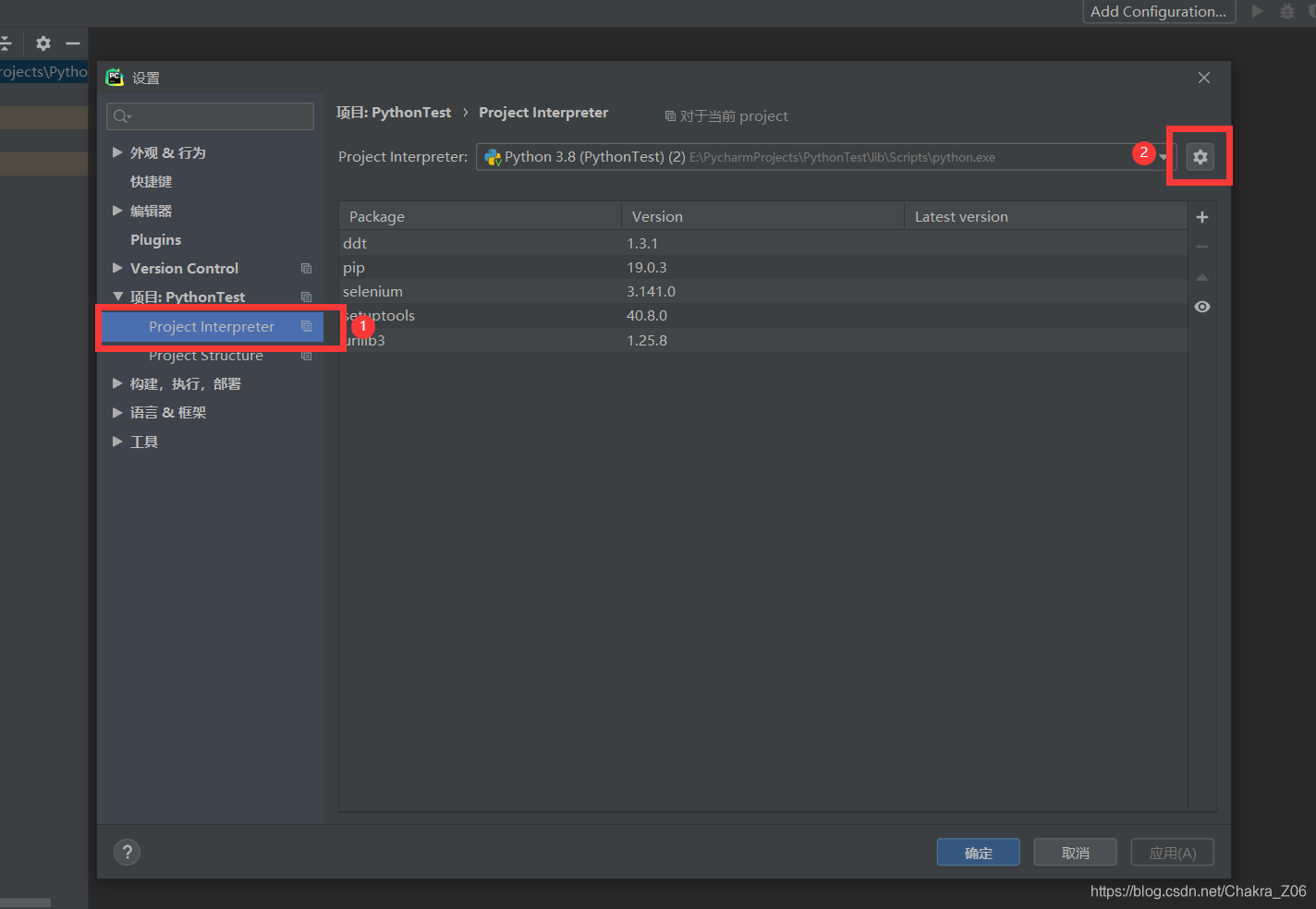This screenshot has width=1316, height=909.
Task: Click the 应用(A) button
Action: pyautogui.click(x=1173, y=853)
